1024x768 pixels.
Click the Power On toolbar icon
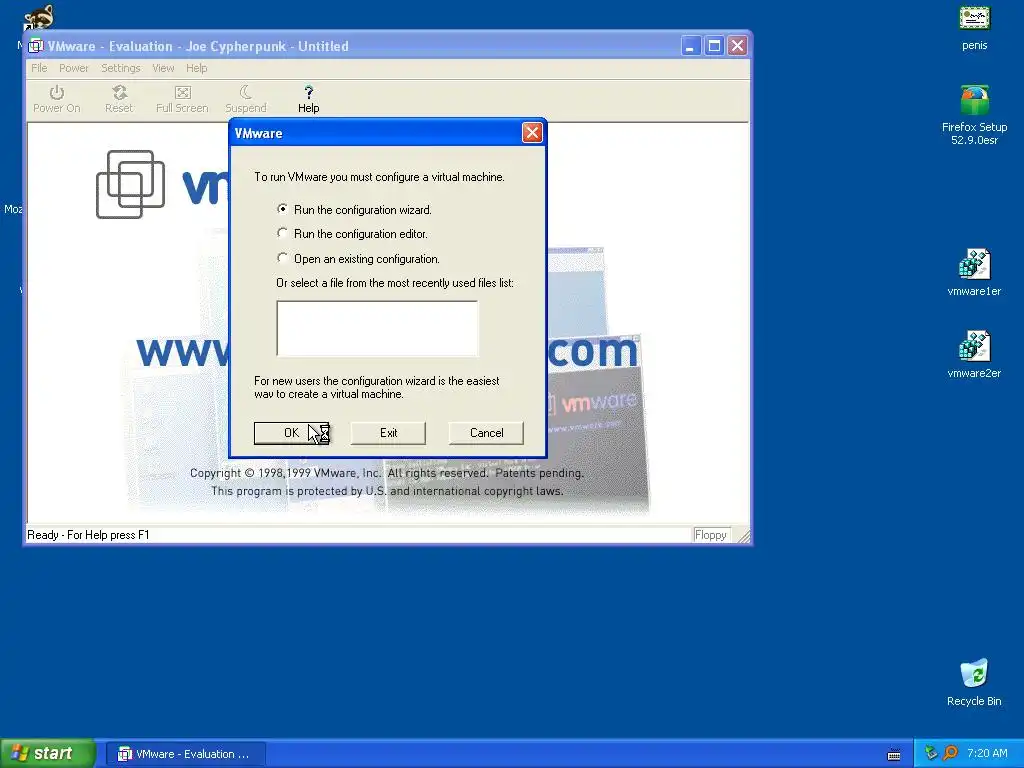pyautogui.click(x=57, y=99)
